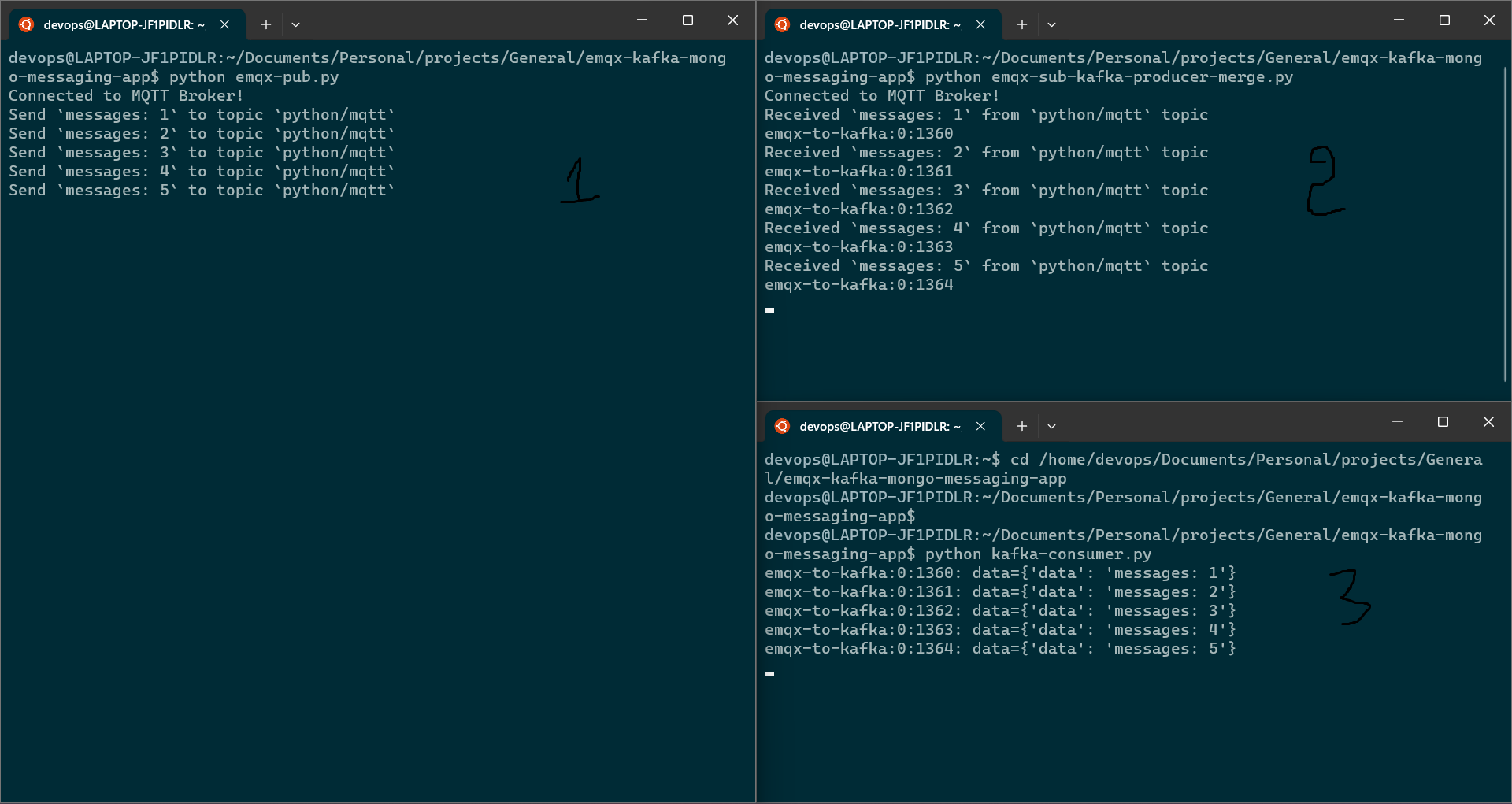Close the tab in top-right terminal window
1512x804 pixels.
pos(981,24)
